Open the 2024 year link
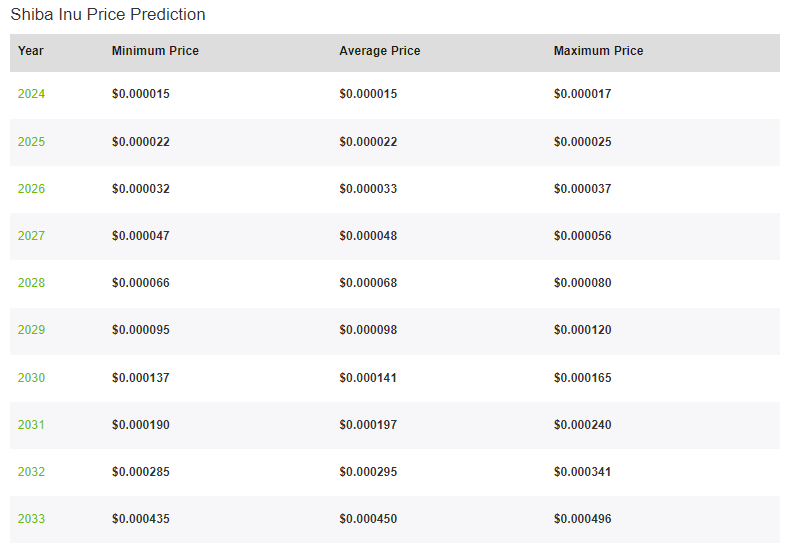 tap(31, 94)
